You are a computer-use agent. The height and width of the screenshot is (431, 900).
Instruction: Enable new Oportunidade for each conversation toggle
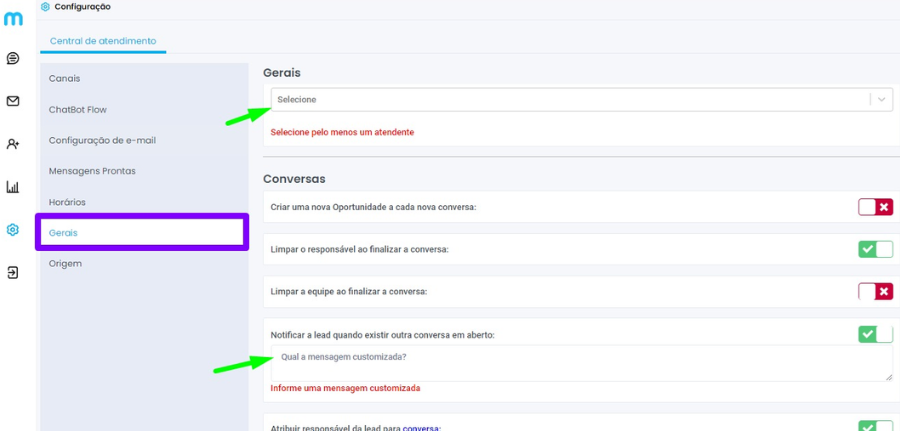[x=875, y=207]
